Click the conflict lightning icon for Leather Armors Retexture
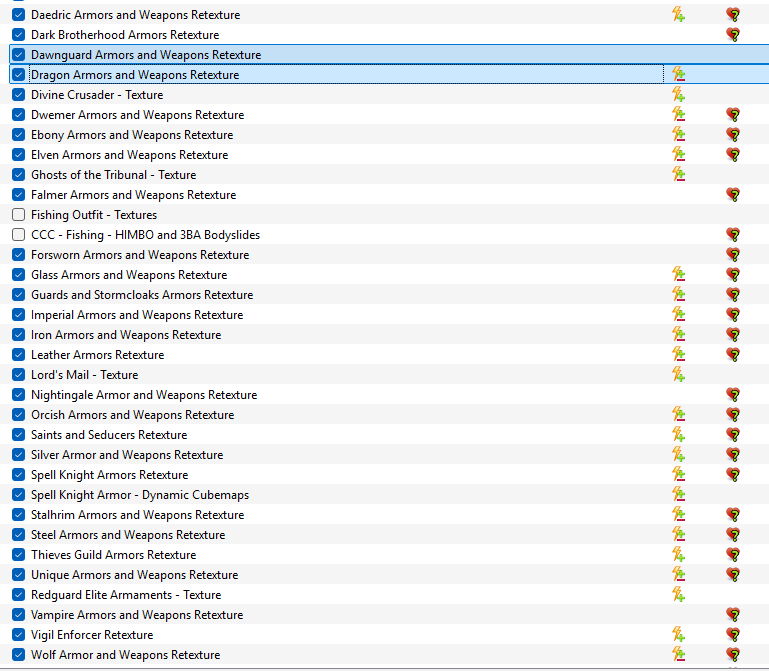This screenshot has height=671, width=769. 678,355
